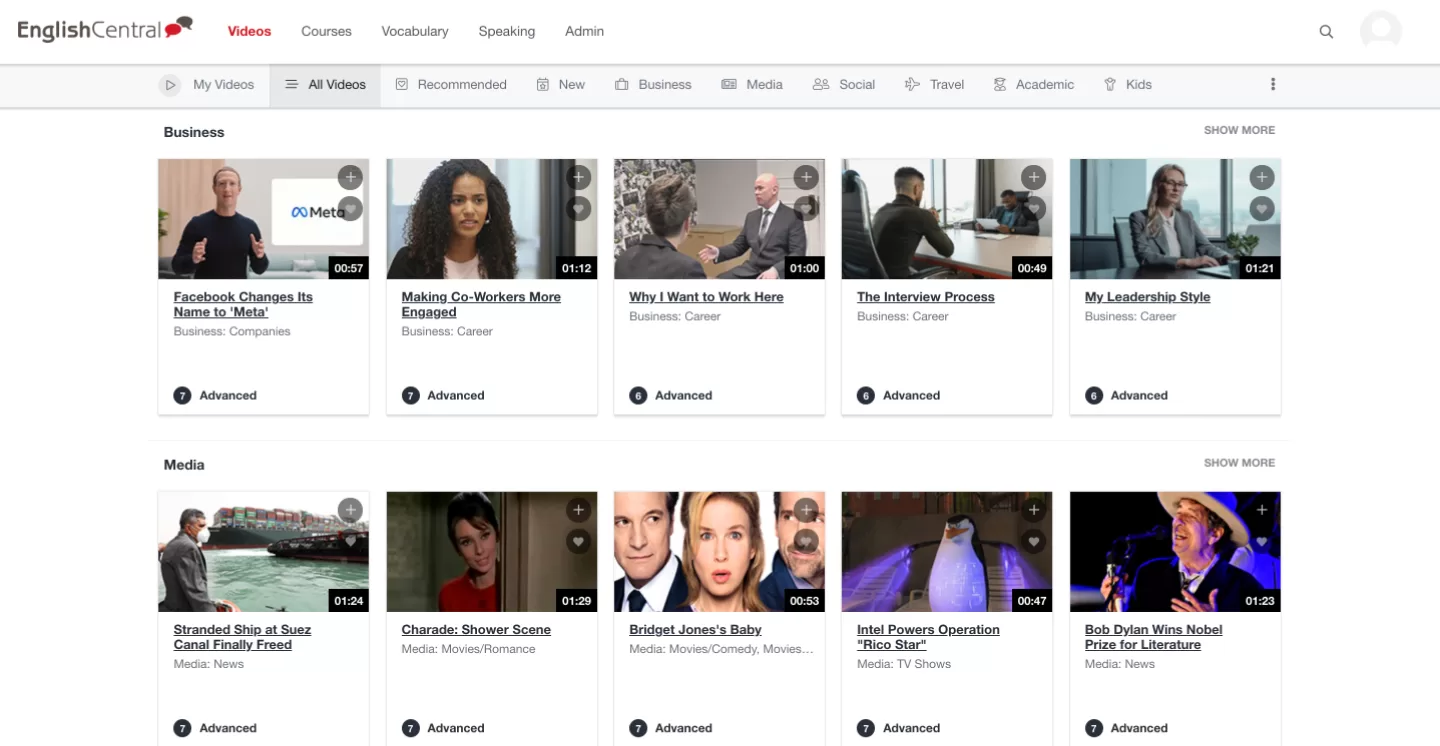The image size is (1440, 746).
Task: Click 'Media: TV Shows' category text
Action: click(904, 665)
